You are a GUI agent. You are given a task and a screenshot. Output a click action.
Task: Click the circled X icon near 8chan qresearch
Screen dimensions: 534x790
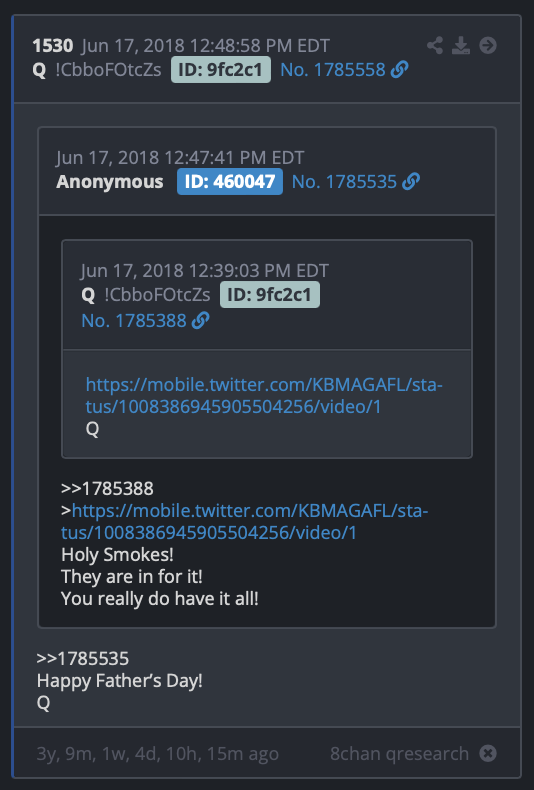point(488,754)
